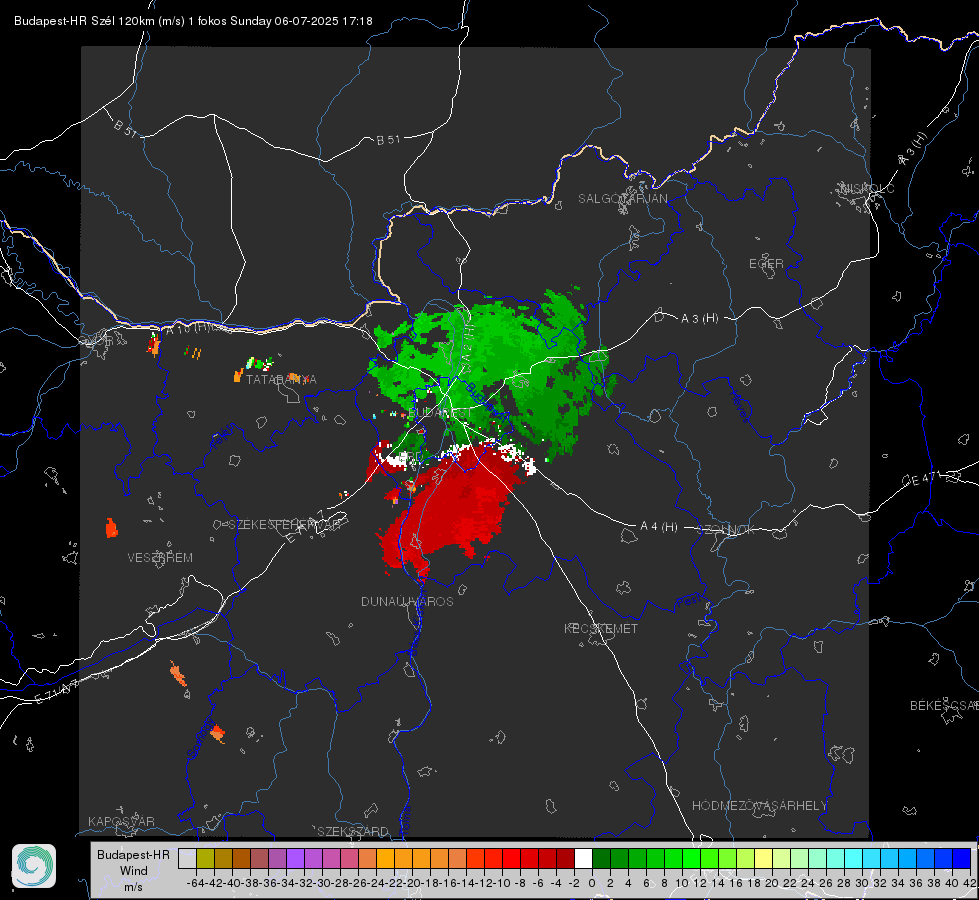The height and width of the screenshot is (900, 979).
Task: Click the swirl logo icon at bottom left
Action: tap(34, 866)
